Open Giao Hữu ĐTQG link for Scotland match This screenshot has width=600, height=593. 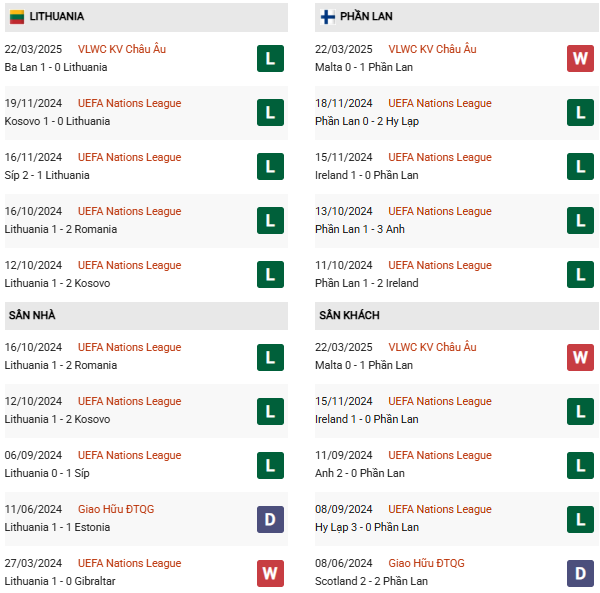426,563
